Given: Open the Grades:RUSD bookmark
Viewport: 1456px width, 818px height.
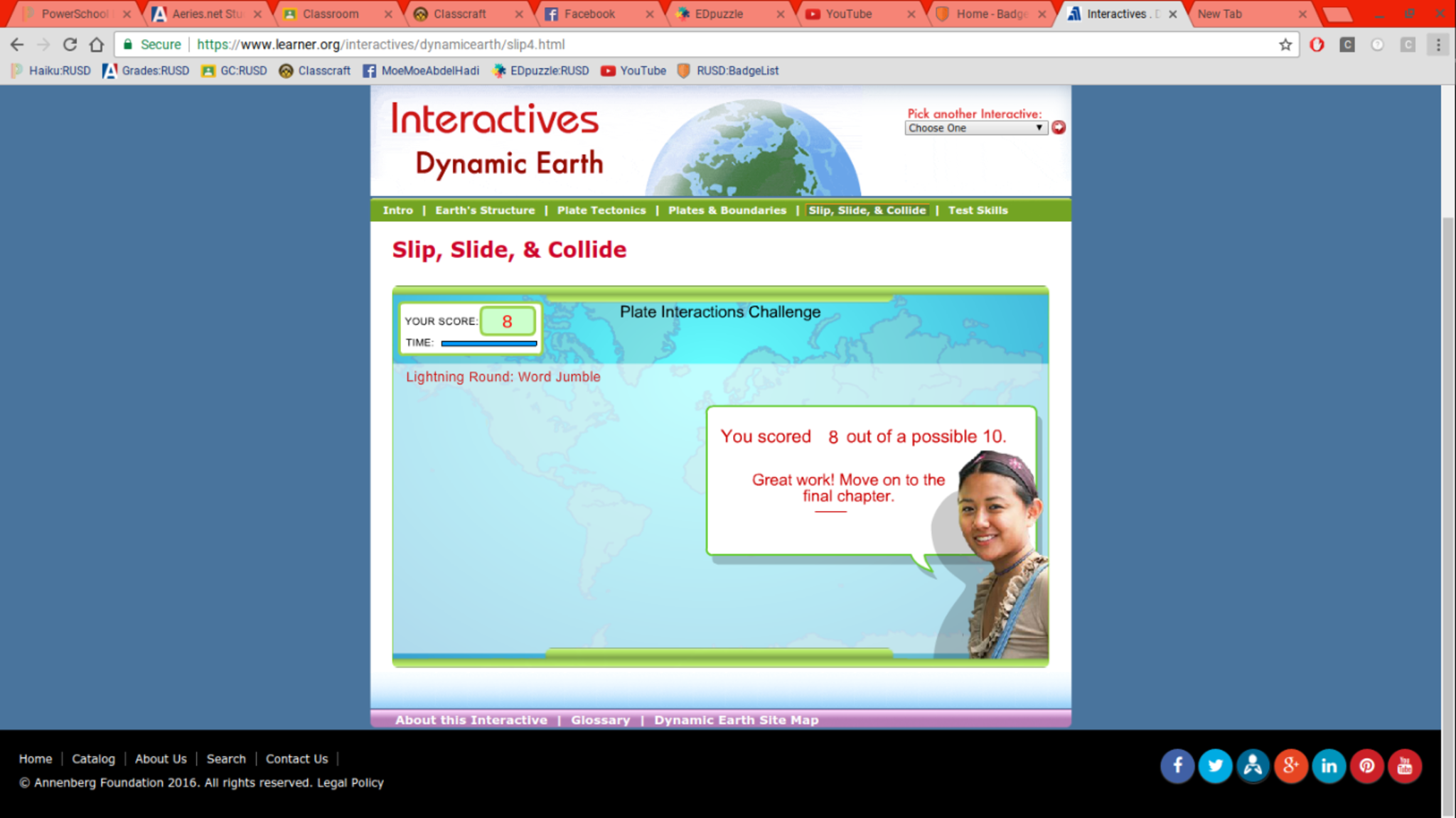Looking at the screenshot, I should [x=146, y=70].
